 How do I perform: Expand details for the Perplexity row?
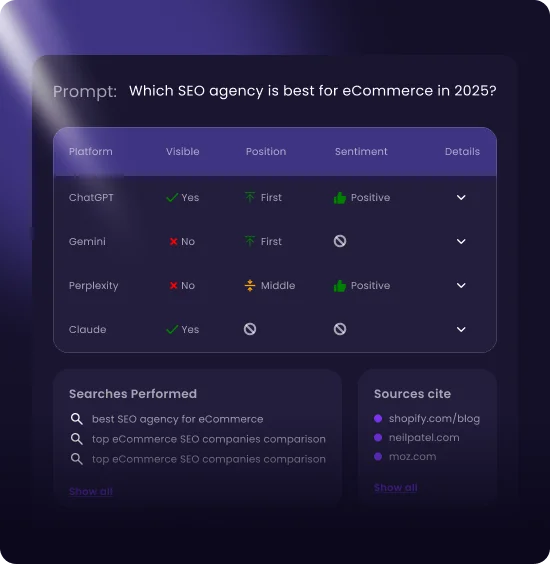pos(461,286)
